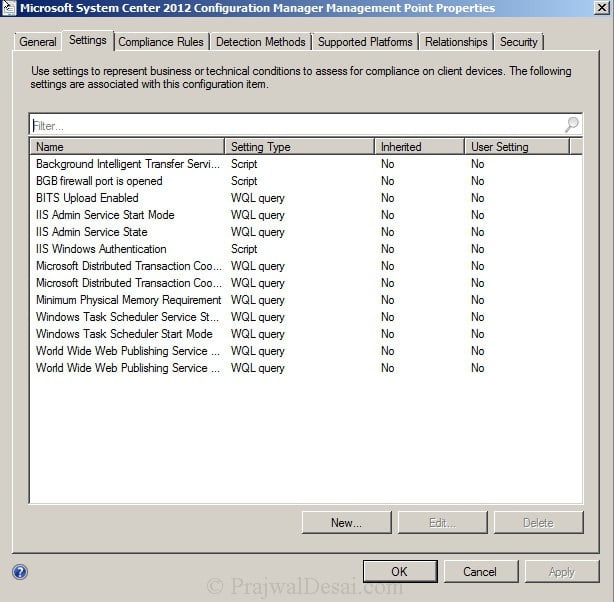
Task: Open the Security tab
Action: point(518,42)
